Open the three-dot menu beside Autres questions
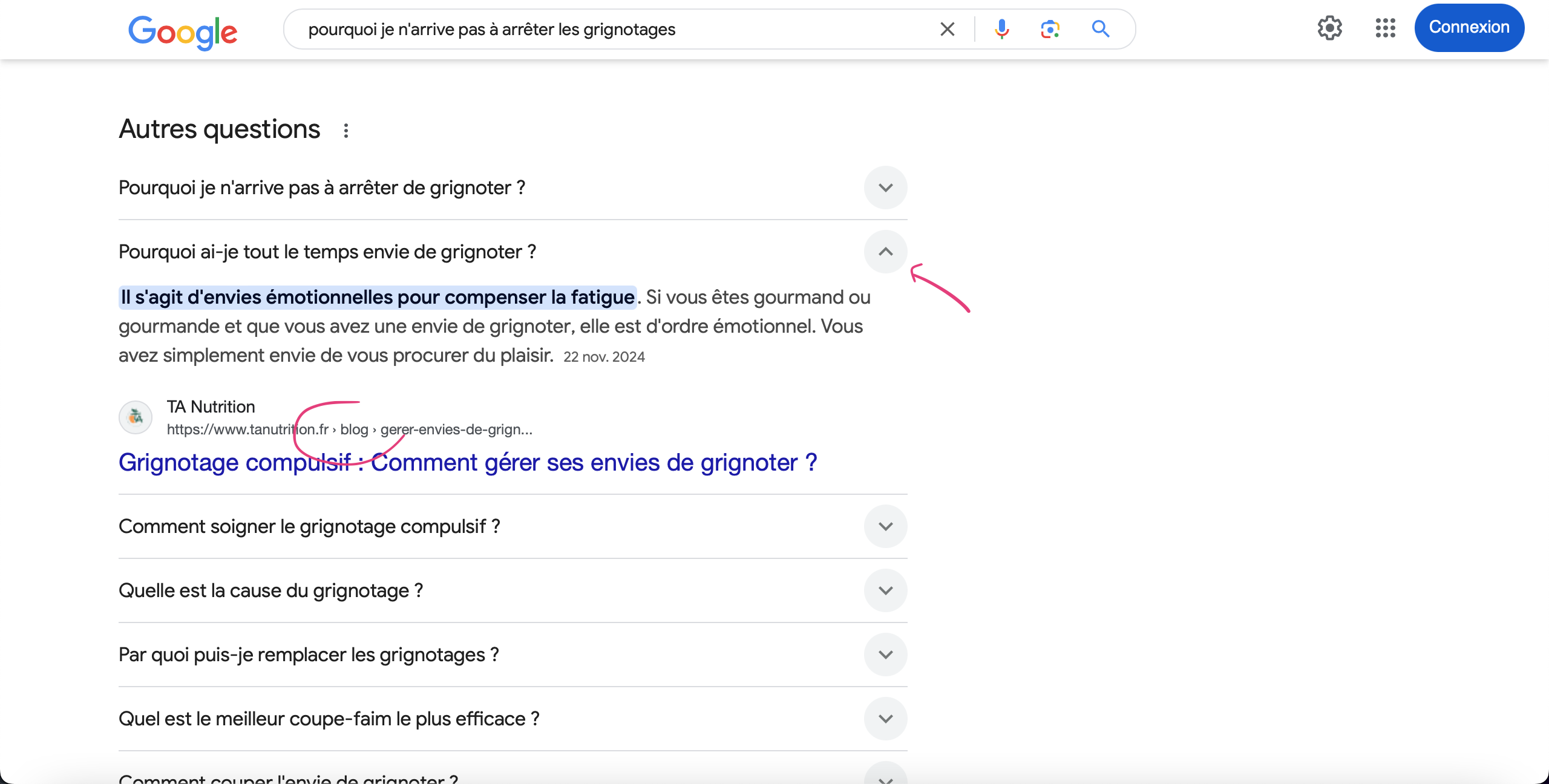The image size is (1549, 784). [346, 131]
